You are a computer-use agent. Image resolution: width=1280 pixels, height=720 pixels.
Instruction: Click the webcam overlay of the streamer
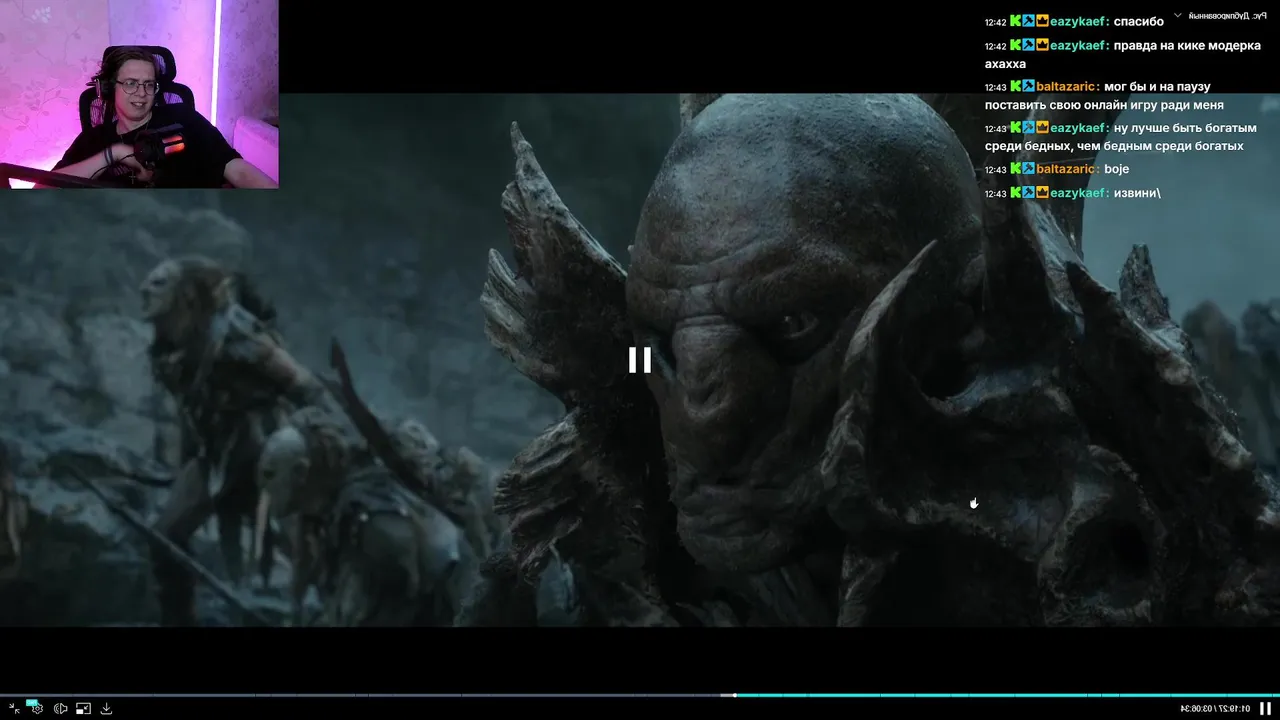[x=139, y=94]
